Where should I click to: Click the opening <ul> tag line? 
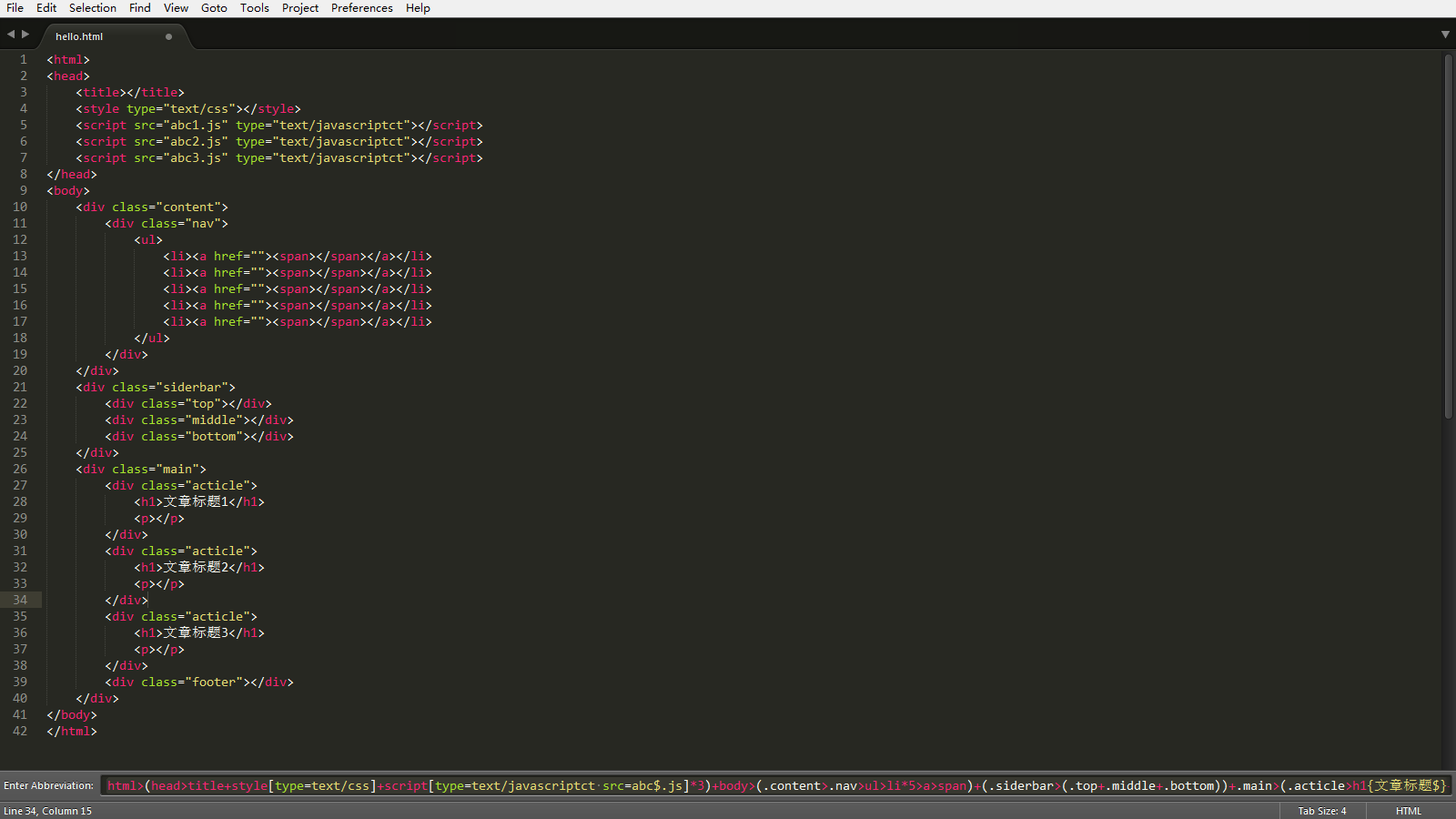tap(148, 239)
